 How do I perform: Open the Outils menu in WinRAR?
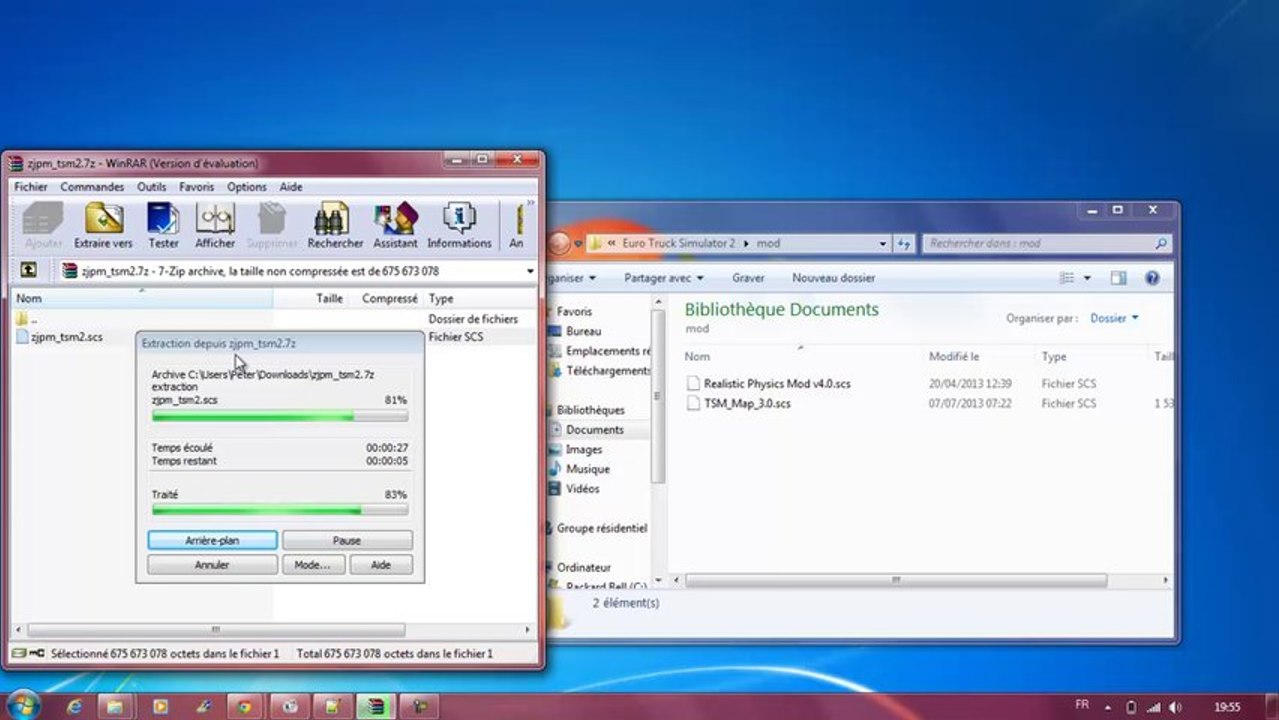pos(152,187)
